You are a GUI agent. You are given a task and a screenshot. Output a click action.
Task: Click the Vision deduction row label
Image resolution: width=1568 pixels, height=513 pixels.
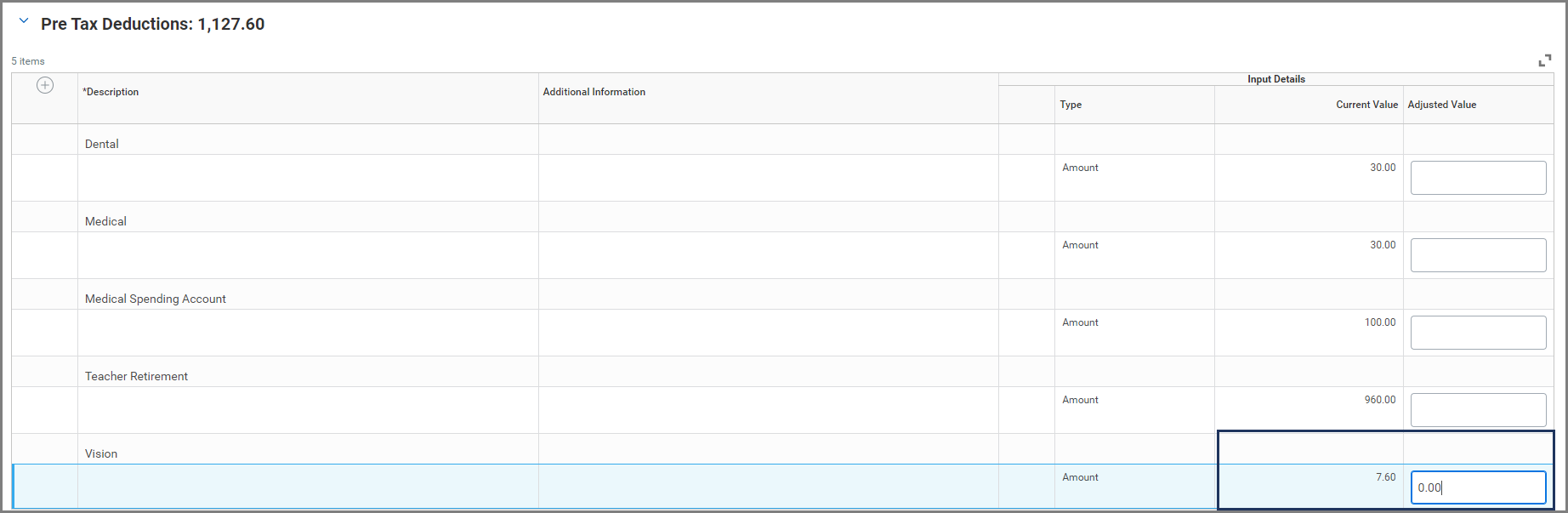101,453
